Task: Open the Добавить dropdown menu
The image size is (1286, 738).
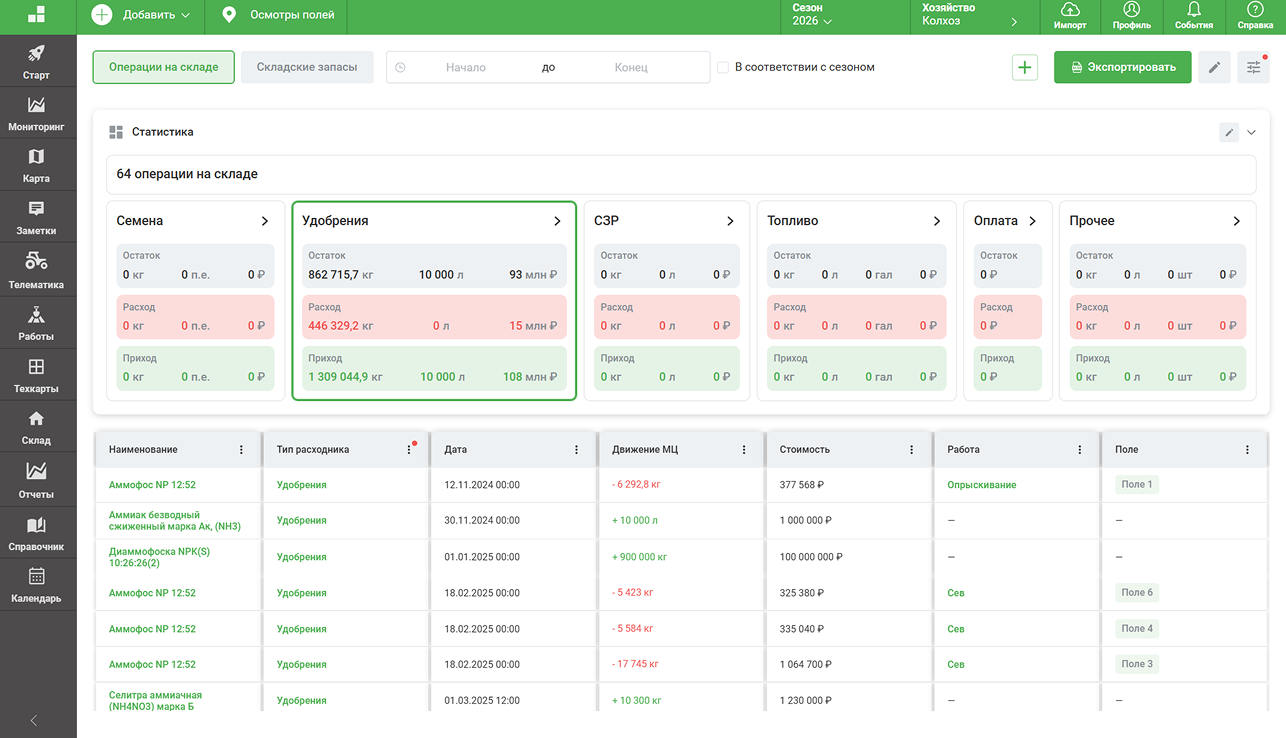Action: pyautogui.click(x=141, y=15)
